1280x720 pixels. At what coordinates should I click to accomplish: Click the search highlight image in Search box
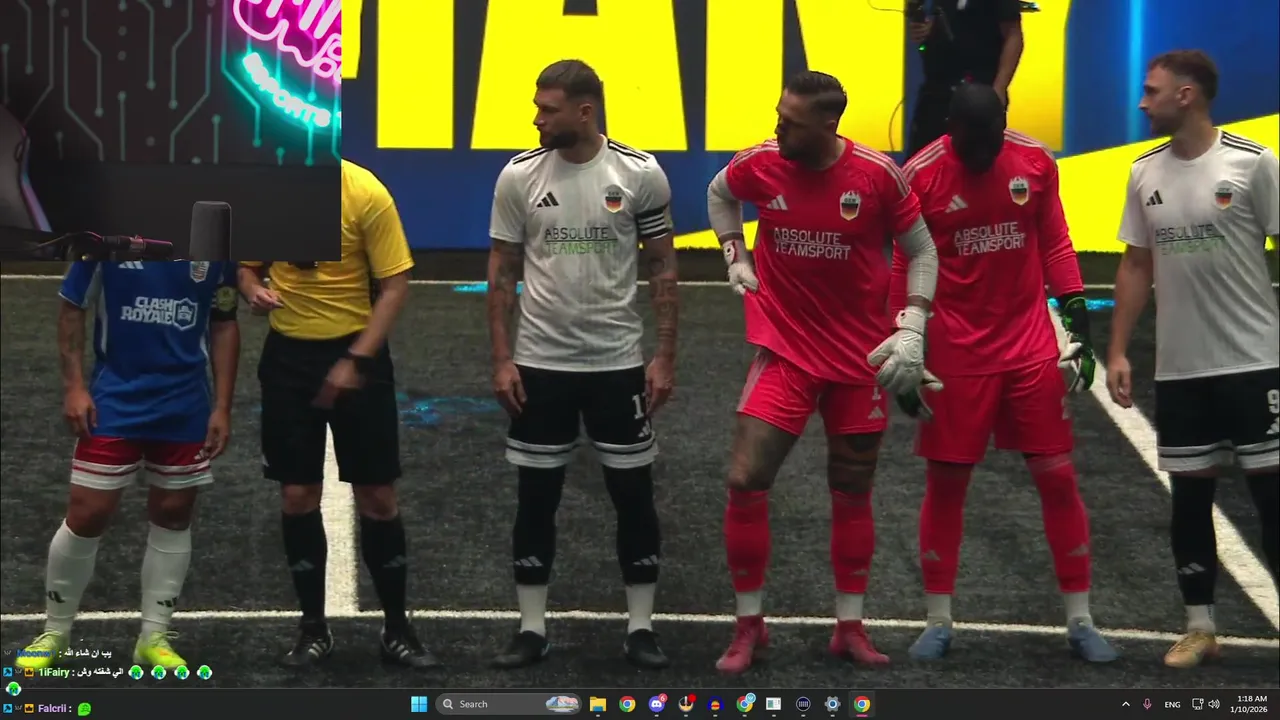(x=562, y=704)
